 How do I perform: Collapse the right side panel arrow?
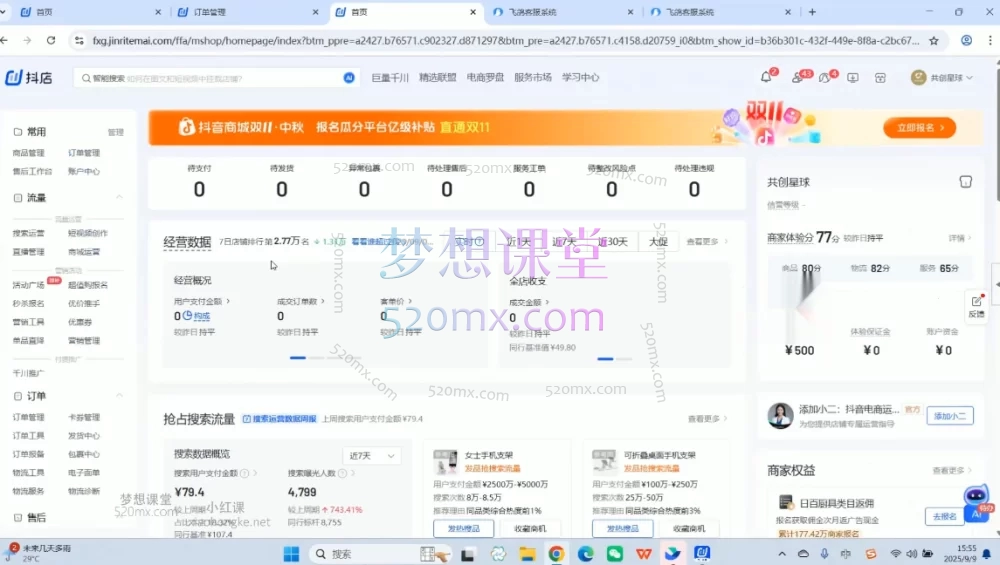(x=996, y=284)
